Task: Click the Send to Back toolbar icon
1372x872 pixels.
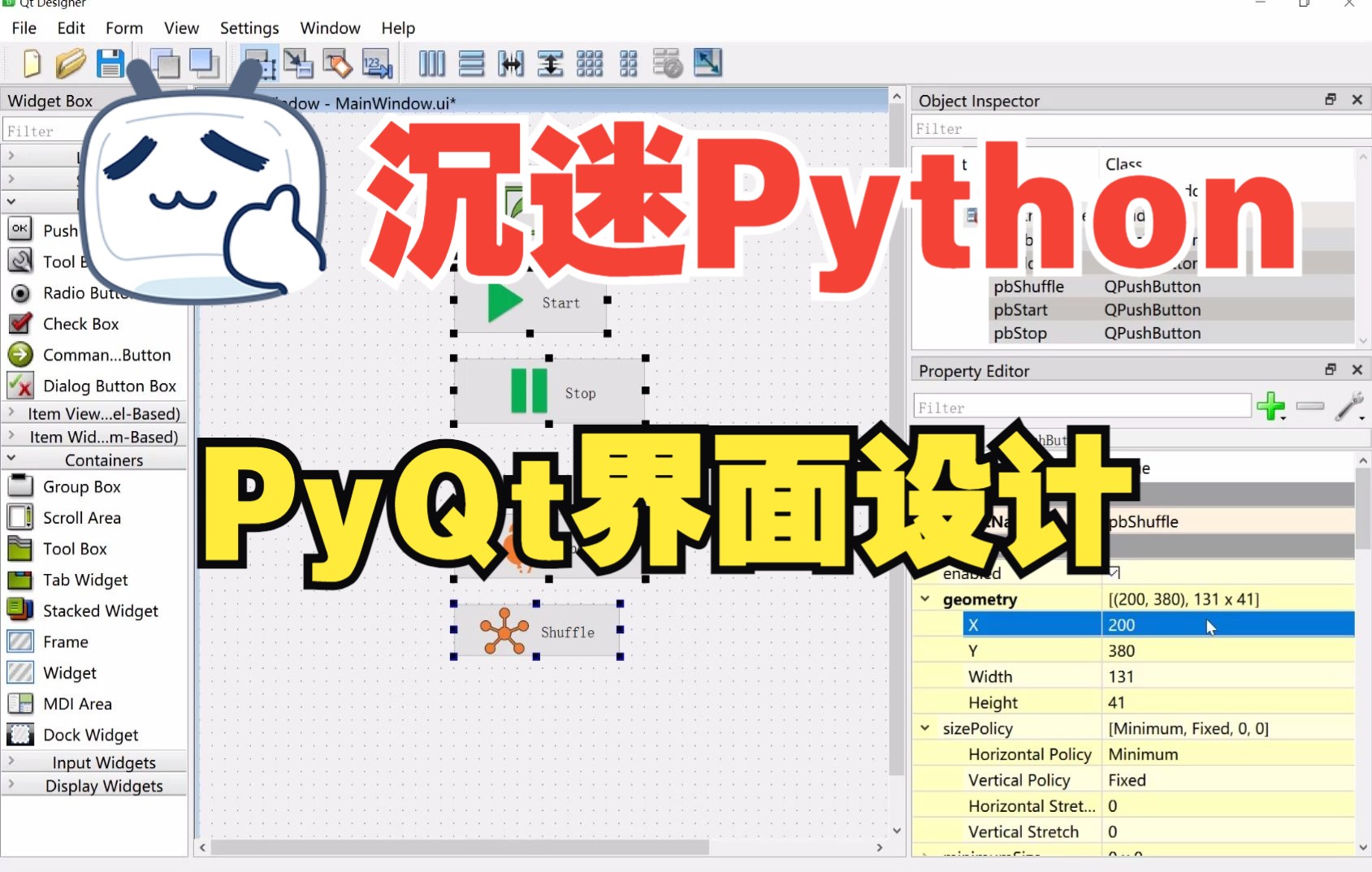Action: coord(165,63)
